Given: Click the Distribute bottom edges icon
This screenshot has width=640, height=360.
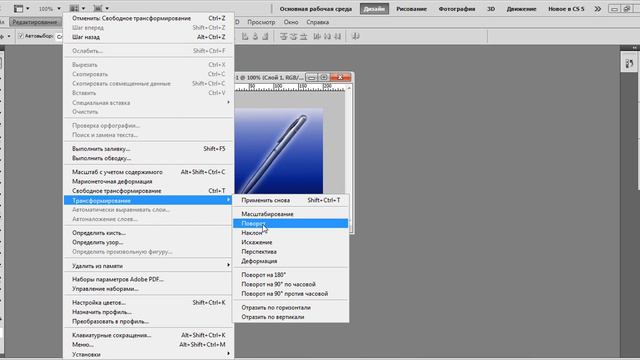Looking at the screenshot, I should pyautogui.click(x=303, y=36).
